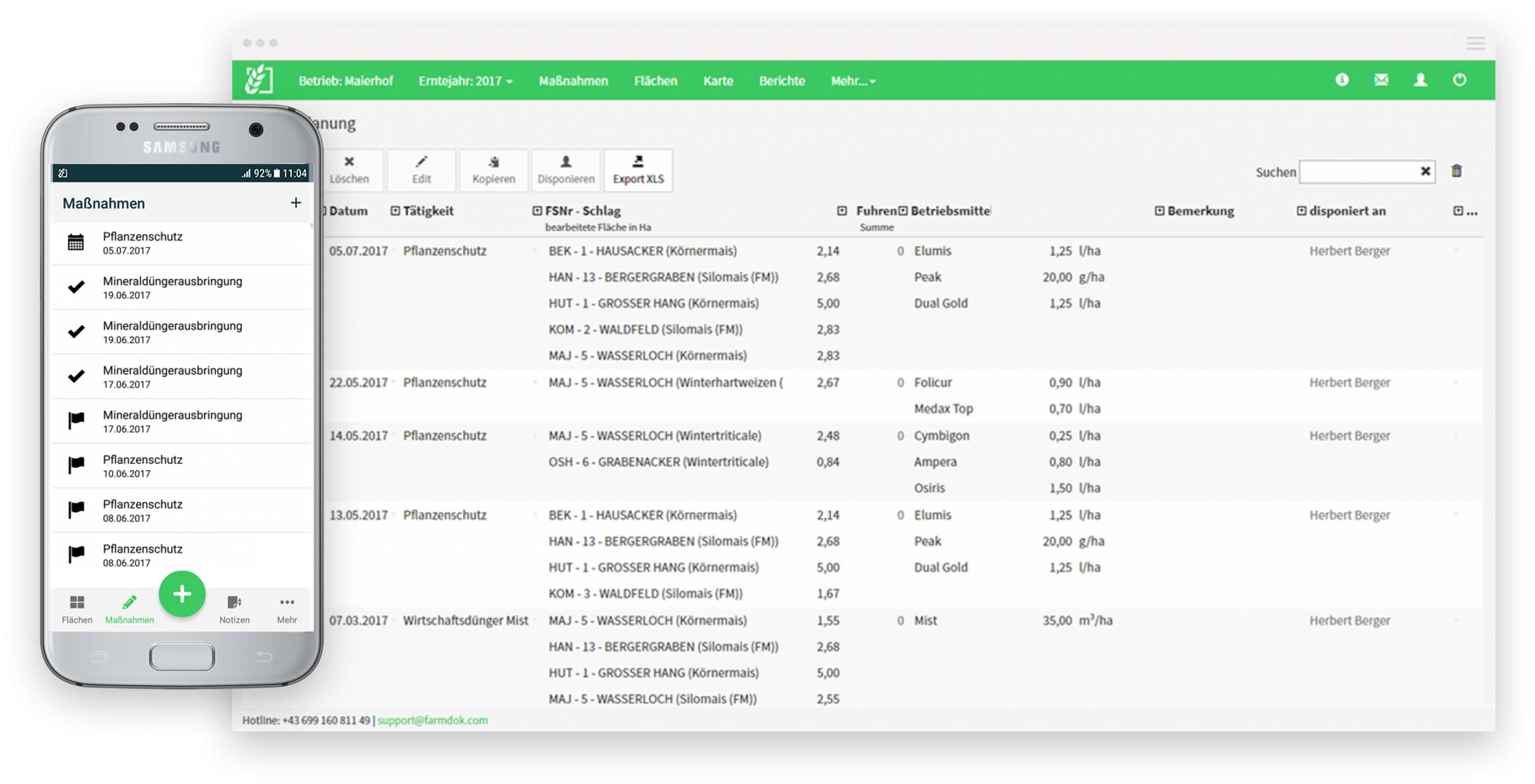The width and height of the screenshot is (1535, 784).
Task: Click the Folicur product cell
Action: (933, 382)
